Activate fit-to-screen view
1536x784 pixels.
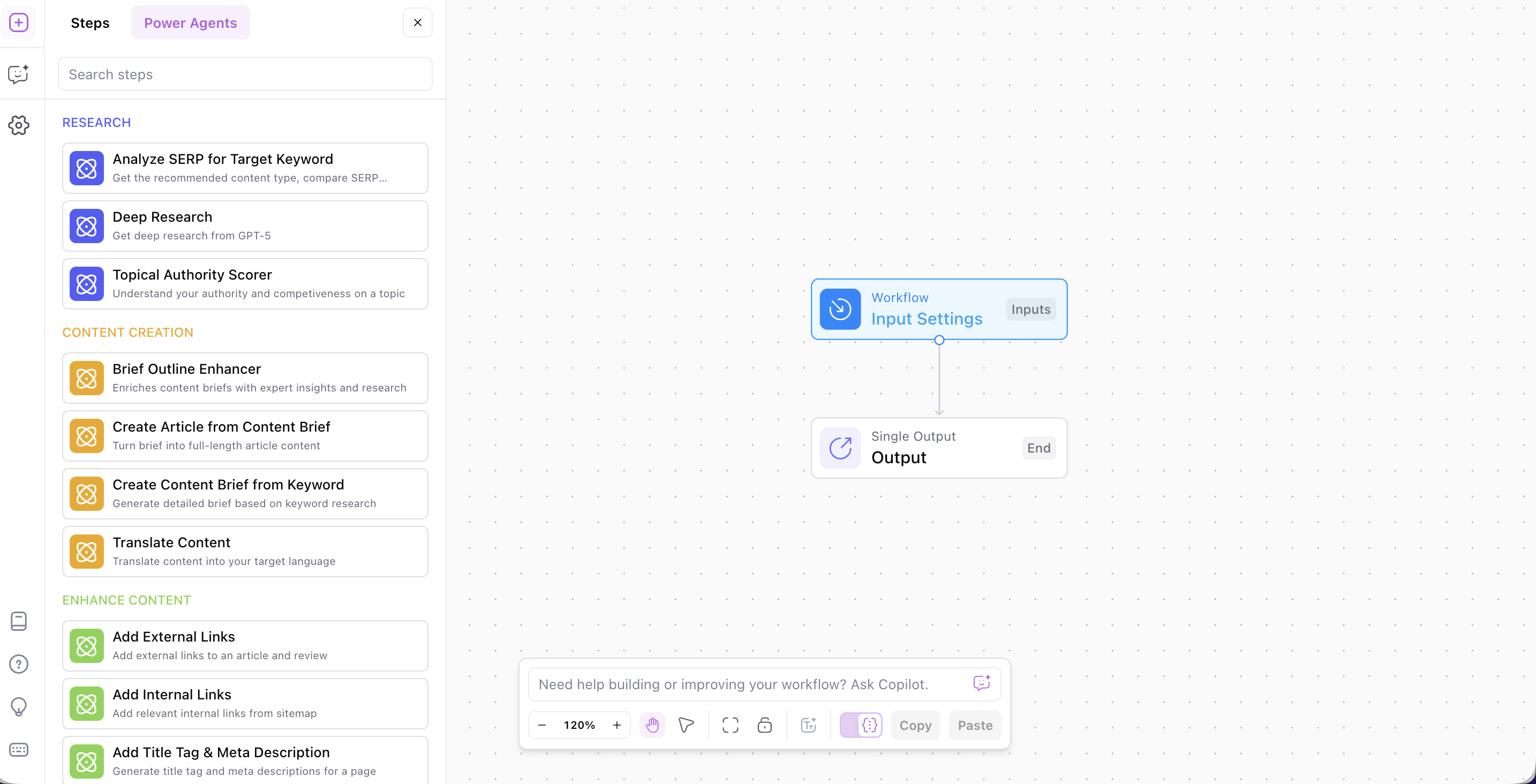click(729, 725)
